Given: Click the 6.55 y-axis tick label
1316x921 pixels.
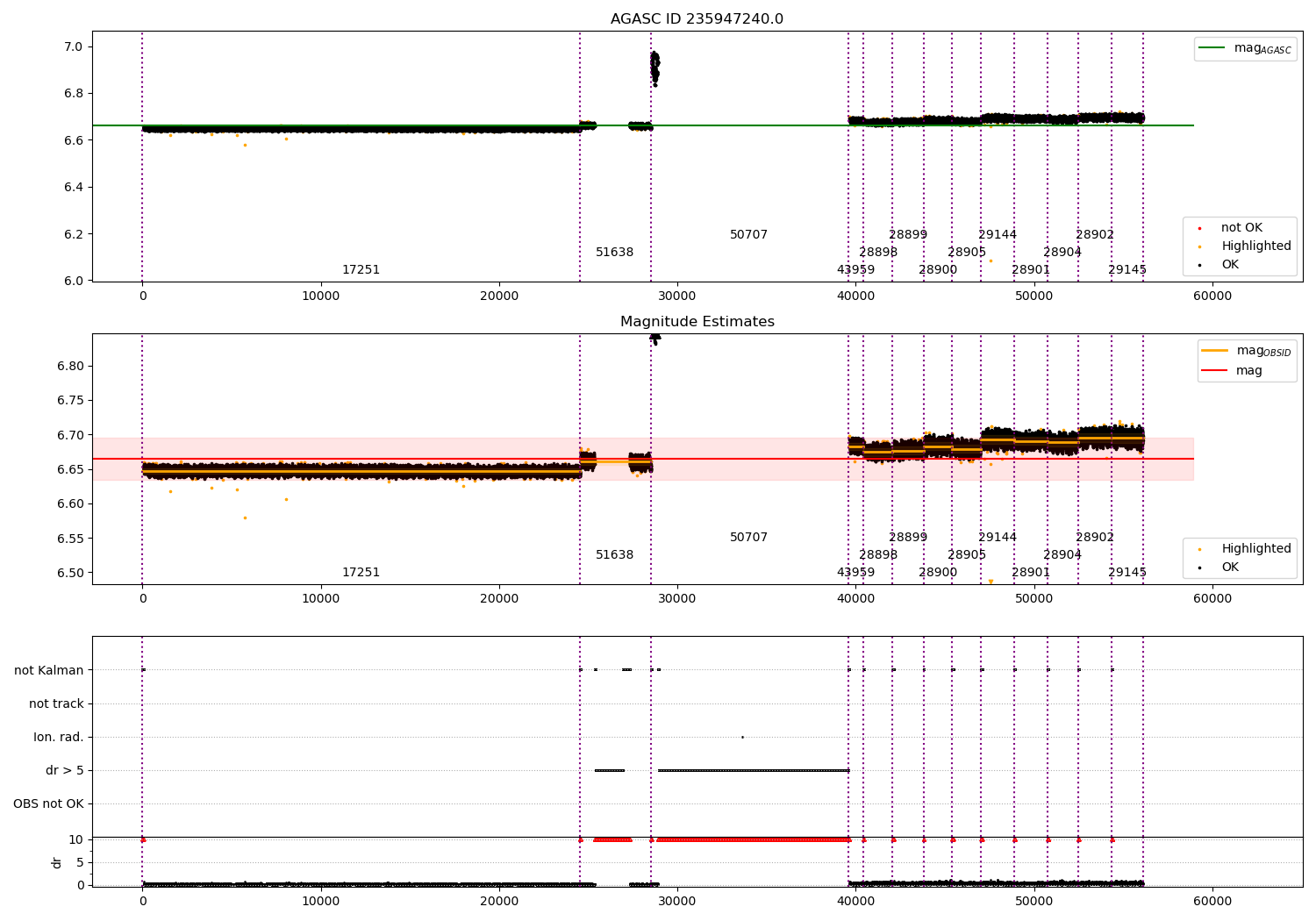Looking at the screenshot, I should click(x=70, y=539).
